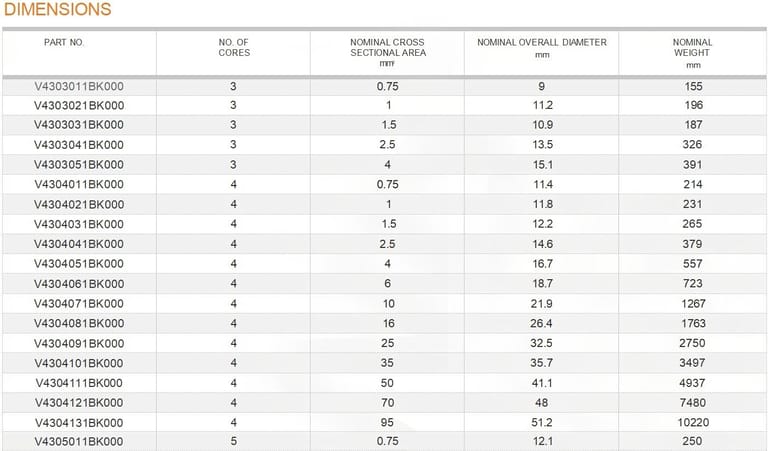Click the Nominal Cross Sectional Area header
768x451 pixels.
click(387, 48)
